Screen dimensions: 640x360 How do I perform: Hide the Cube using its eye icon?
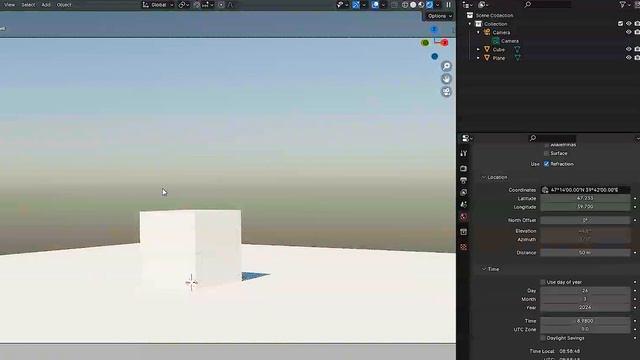coord(629,49)
